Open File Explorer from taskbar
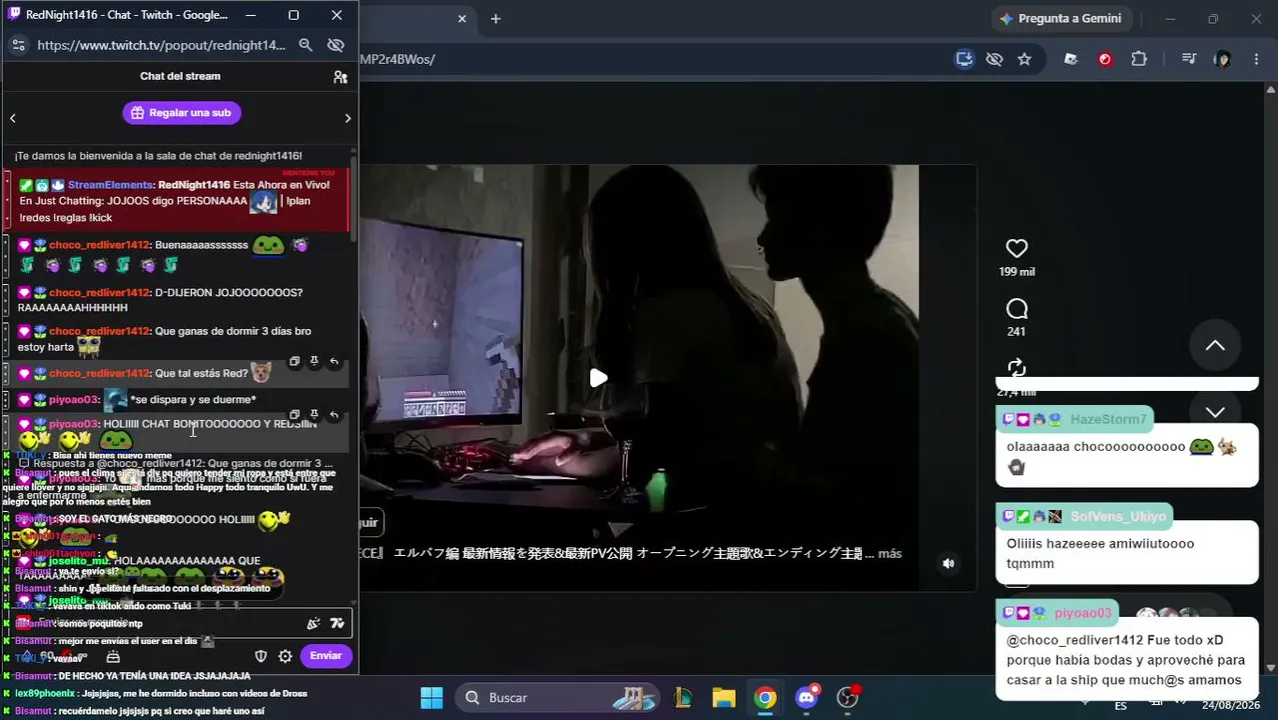 723,697
